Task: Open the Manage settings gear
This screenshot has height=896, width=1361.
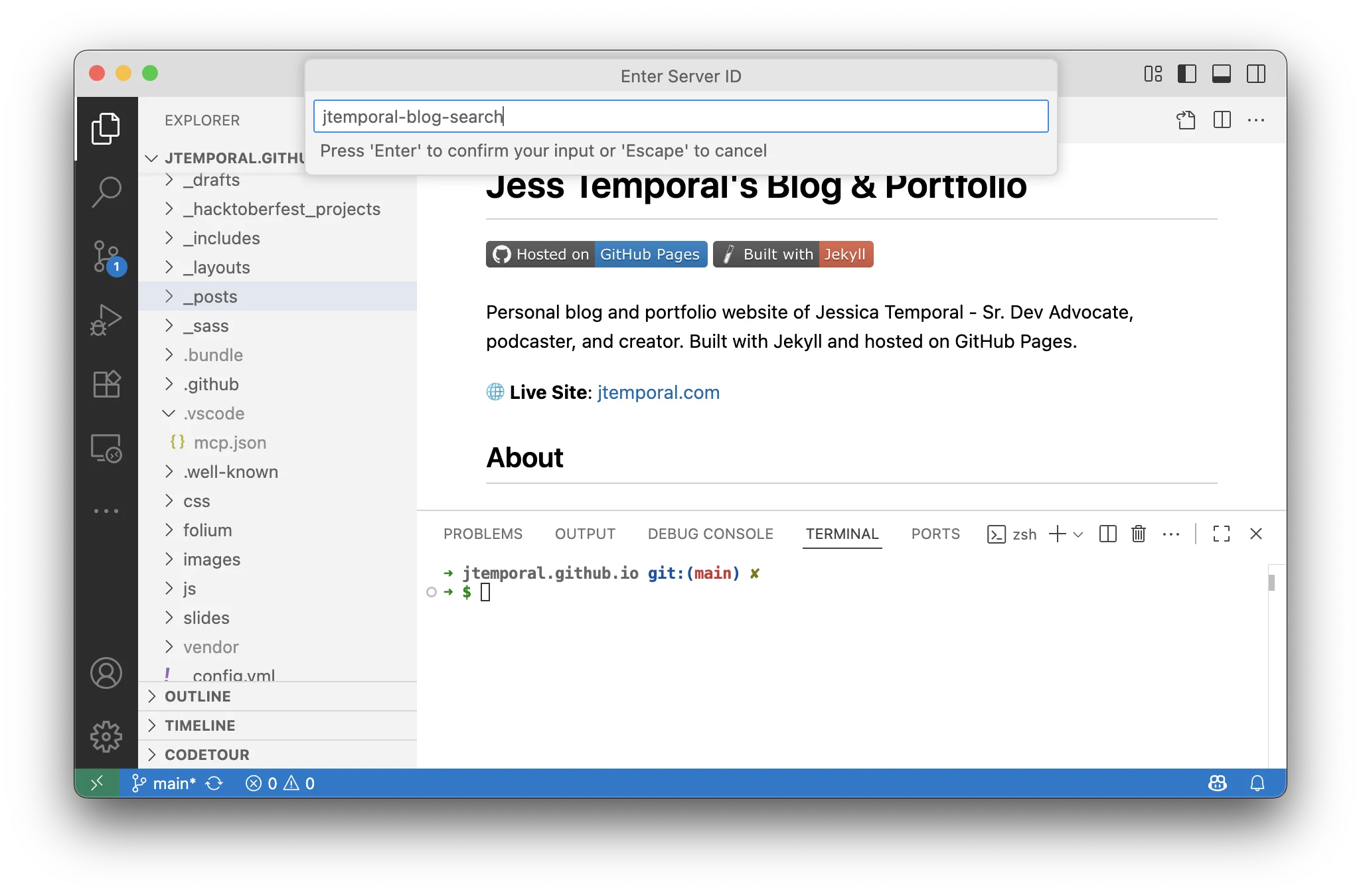Action: [x=106, y=737]
